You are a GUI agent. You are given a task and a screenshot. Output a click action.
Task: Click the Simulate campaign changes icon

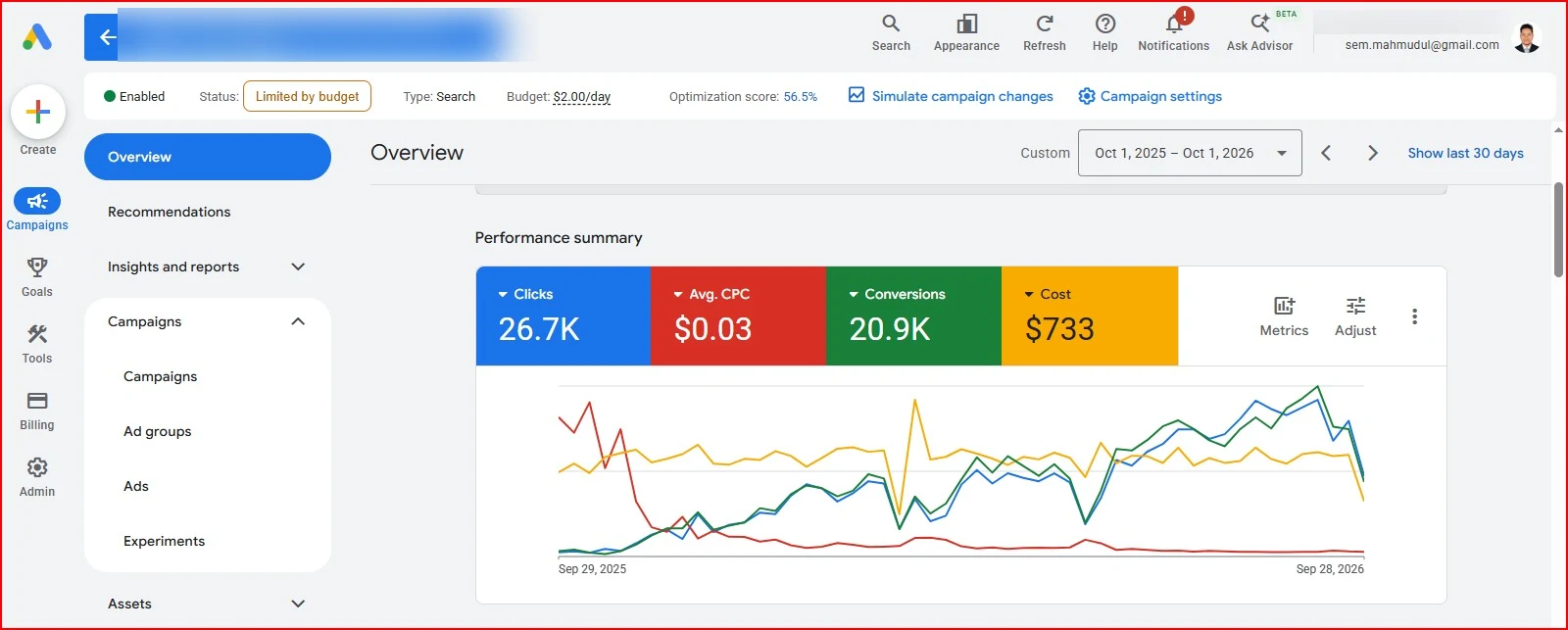(x=857, y=95)
